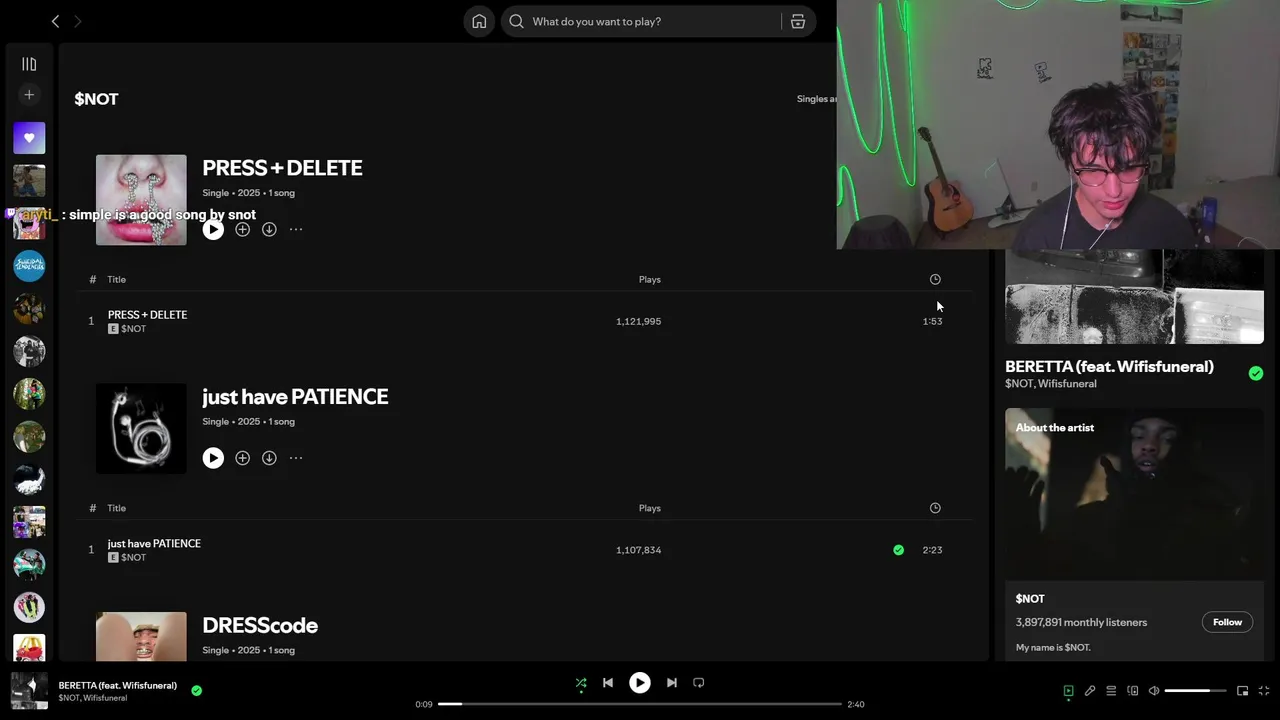This screenshot has height=720, width=1280.
Task: Skip to previous track
Action: pos(607,683)
